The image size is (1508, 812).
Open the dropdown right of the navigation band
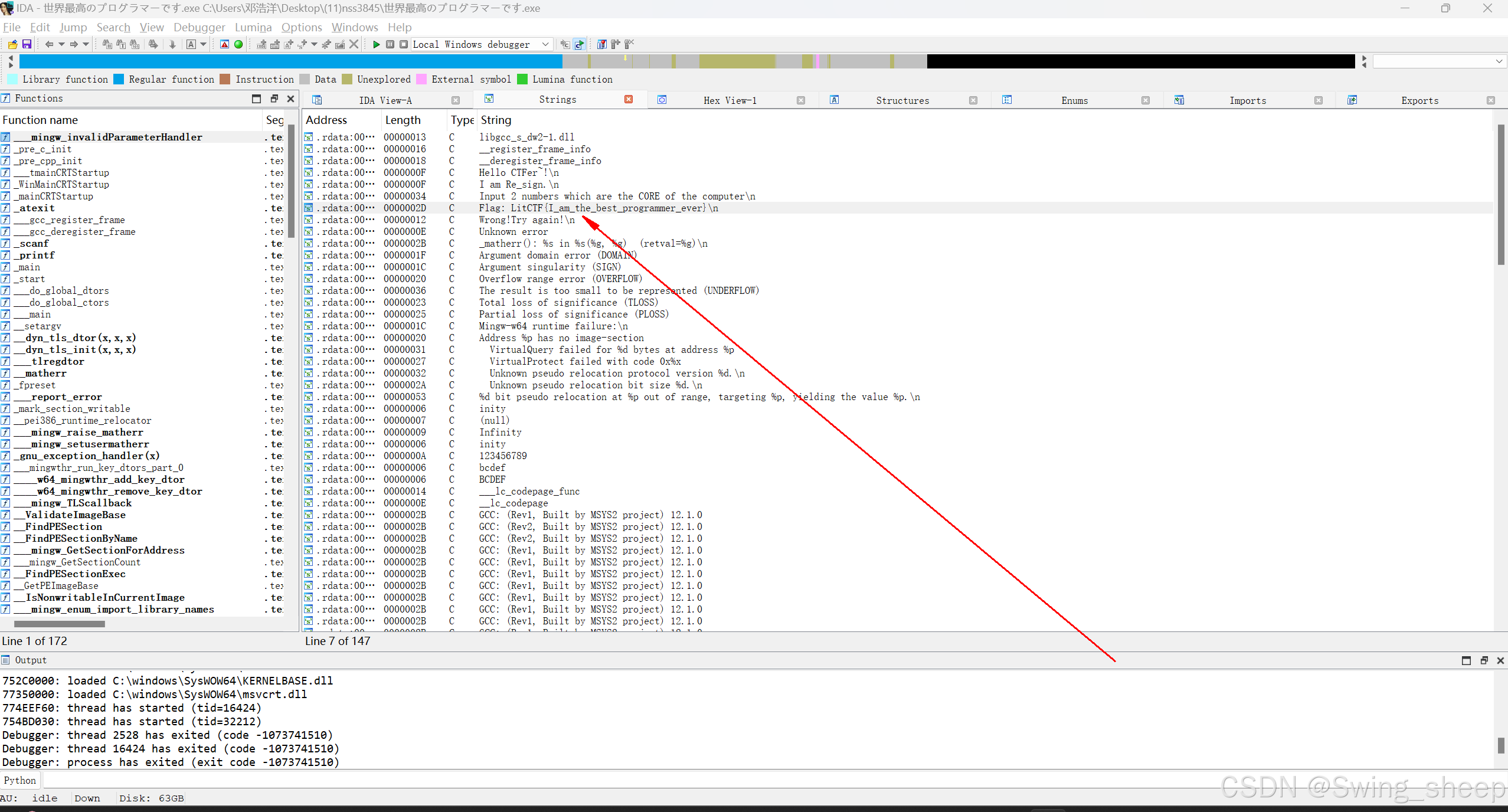coord(1499,61)
